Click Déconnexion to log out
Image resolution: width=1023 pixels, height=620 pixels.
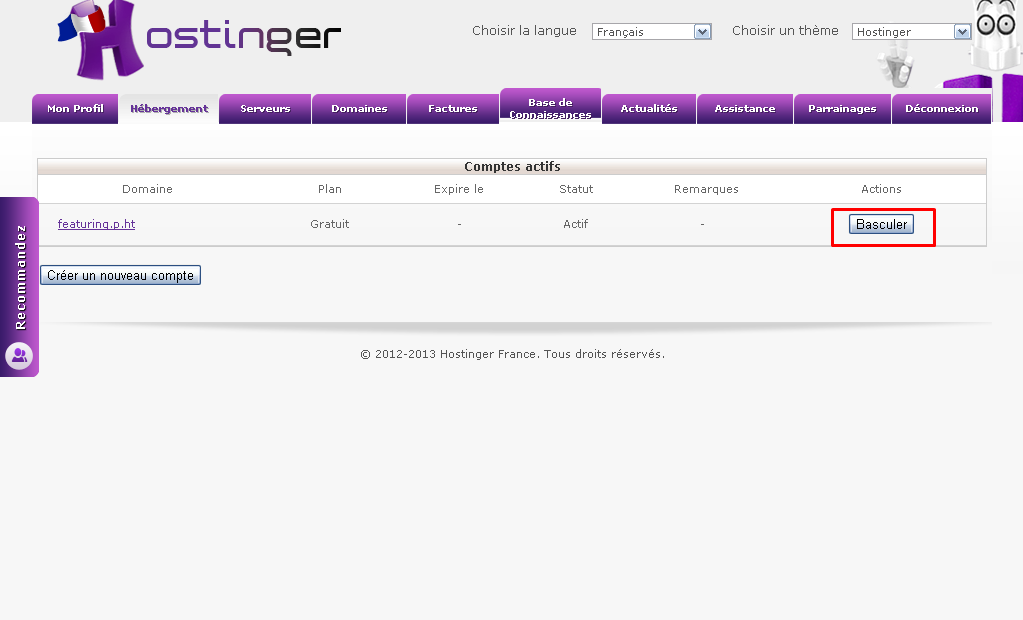click(941, 109)
